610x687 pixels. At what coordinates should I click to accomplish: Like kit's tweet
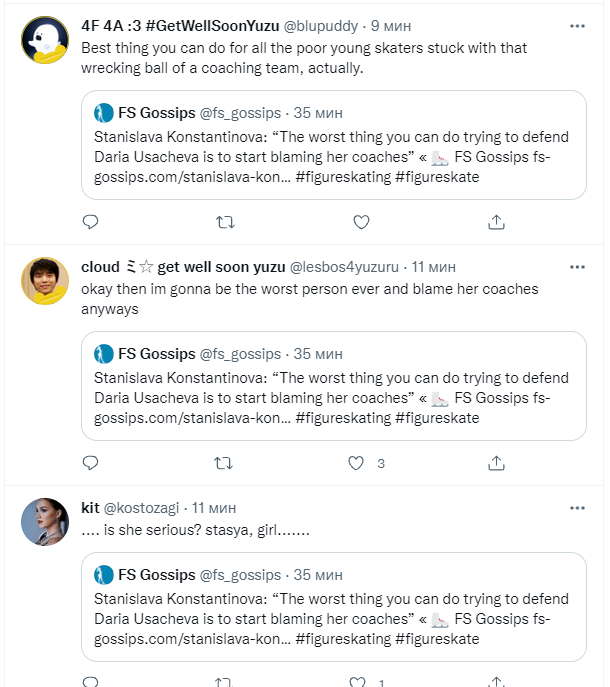356,683
